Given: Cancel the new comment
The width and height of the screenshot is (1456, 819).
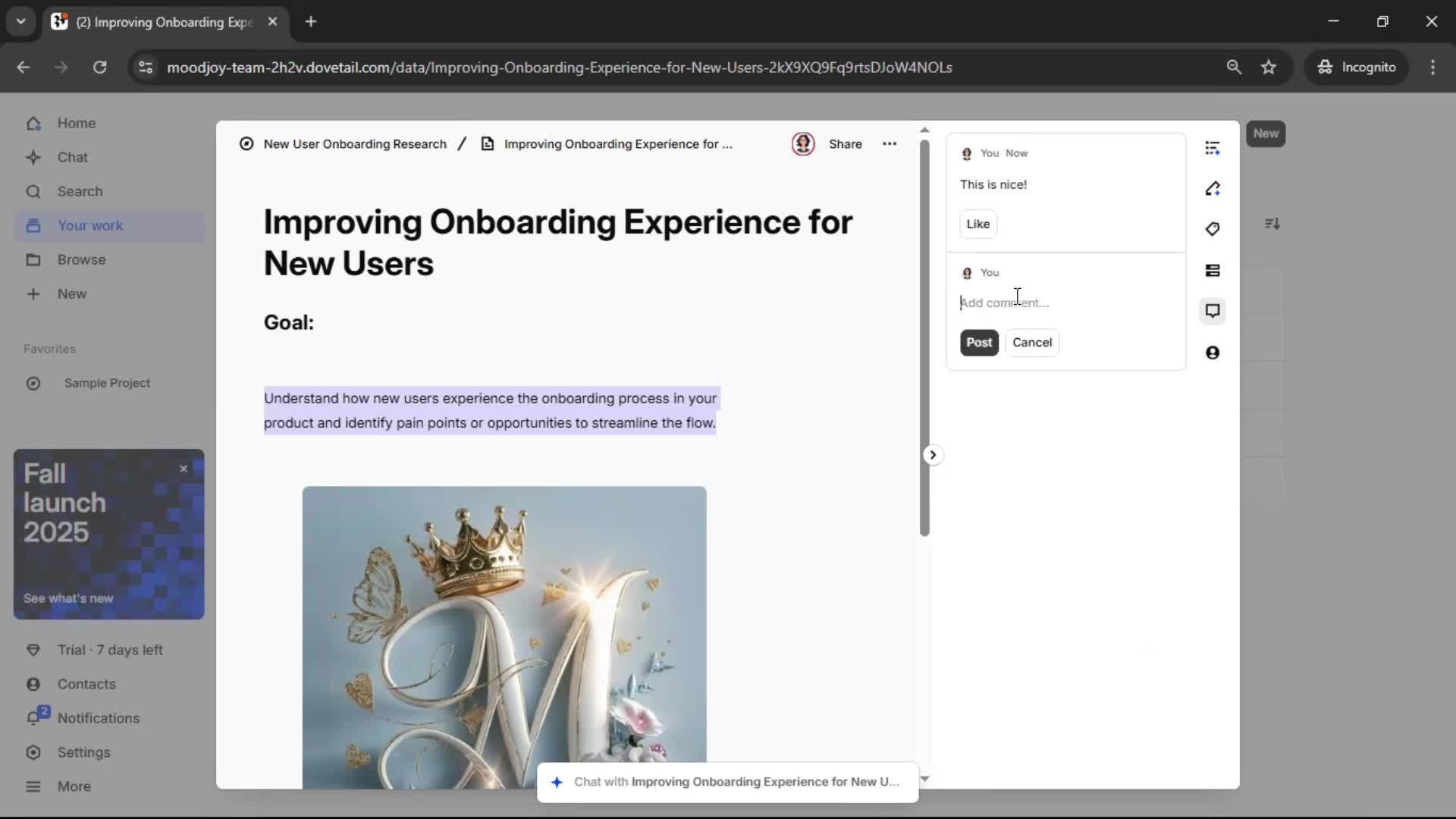Looking at the screenshot, I should 1031,343.
